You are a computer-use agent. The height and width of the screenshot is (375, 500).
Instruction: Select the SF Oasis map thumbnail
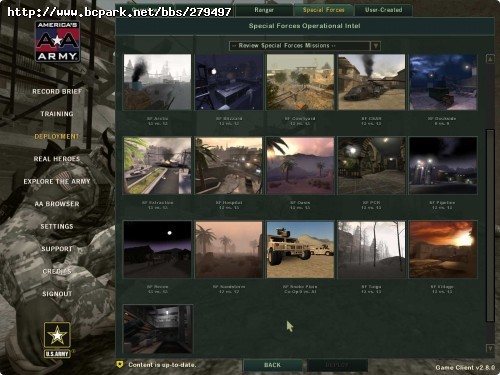tap(300, 166)
